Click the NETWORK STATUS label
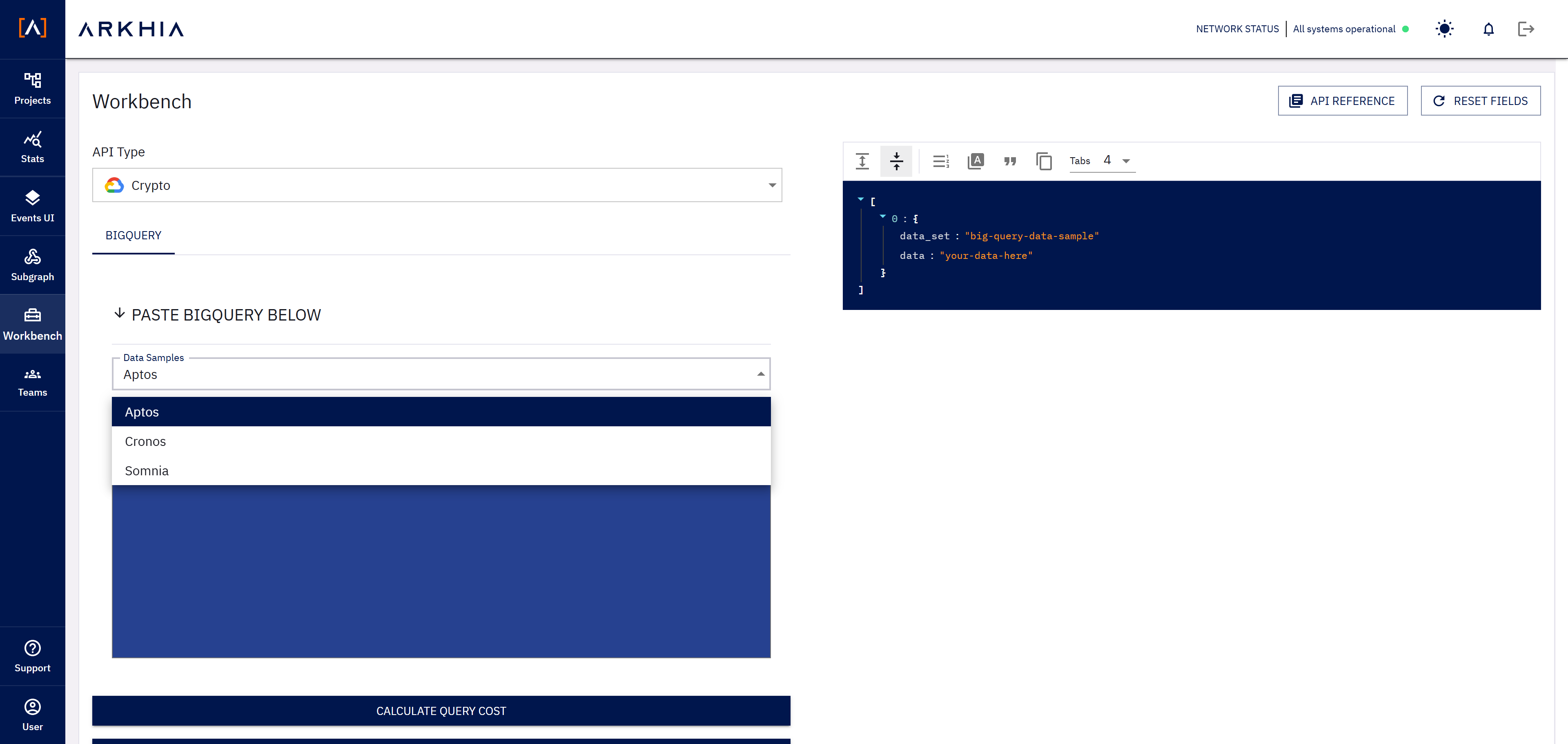The height and width of the screenshot is (744, 1568). 1237,29
